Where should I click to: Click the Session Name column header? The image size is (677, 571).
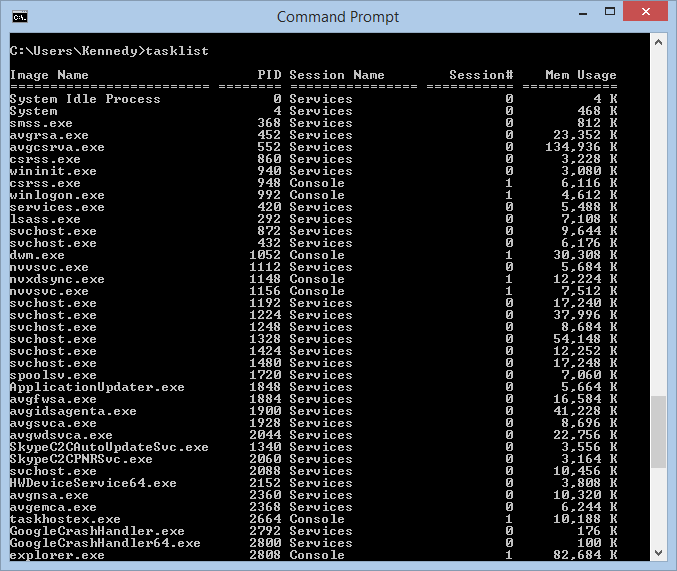coord(337,75)
